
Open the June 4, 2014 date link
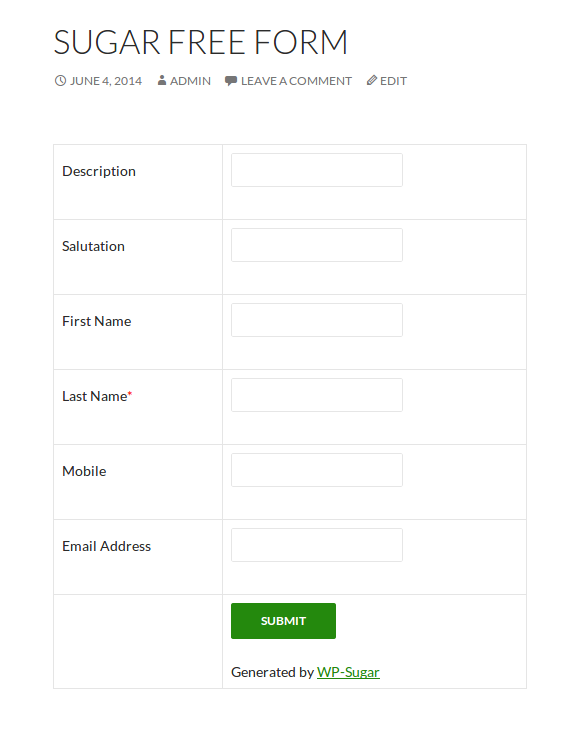(x=106, y=81)
